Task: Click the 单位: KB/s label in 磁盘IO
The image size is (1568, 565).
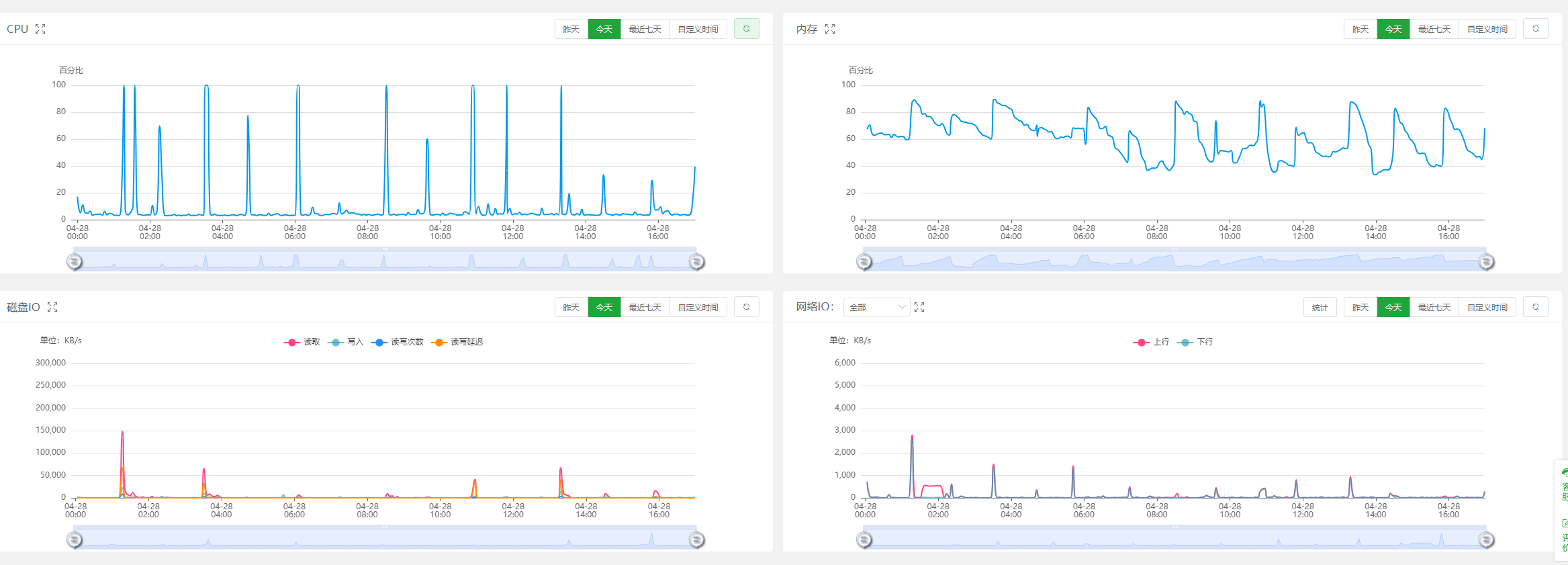Action: [x=61, y=341]
